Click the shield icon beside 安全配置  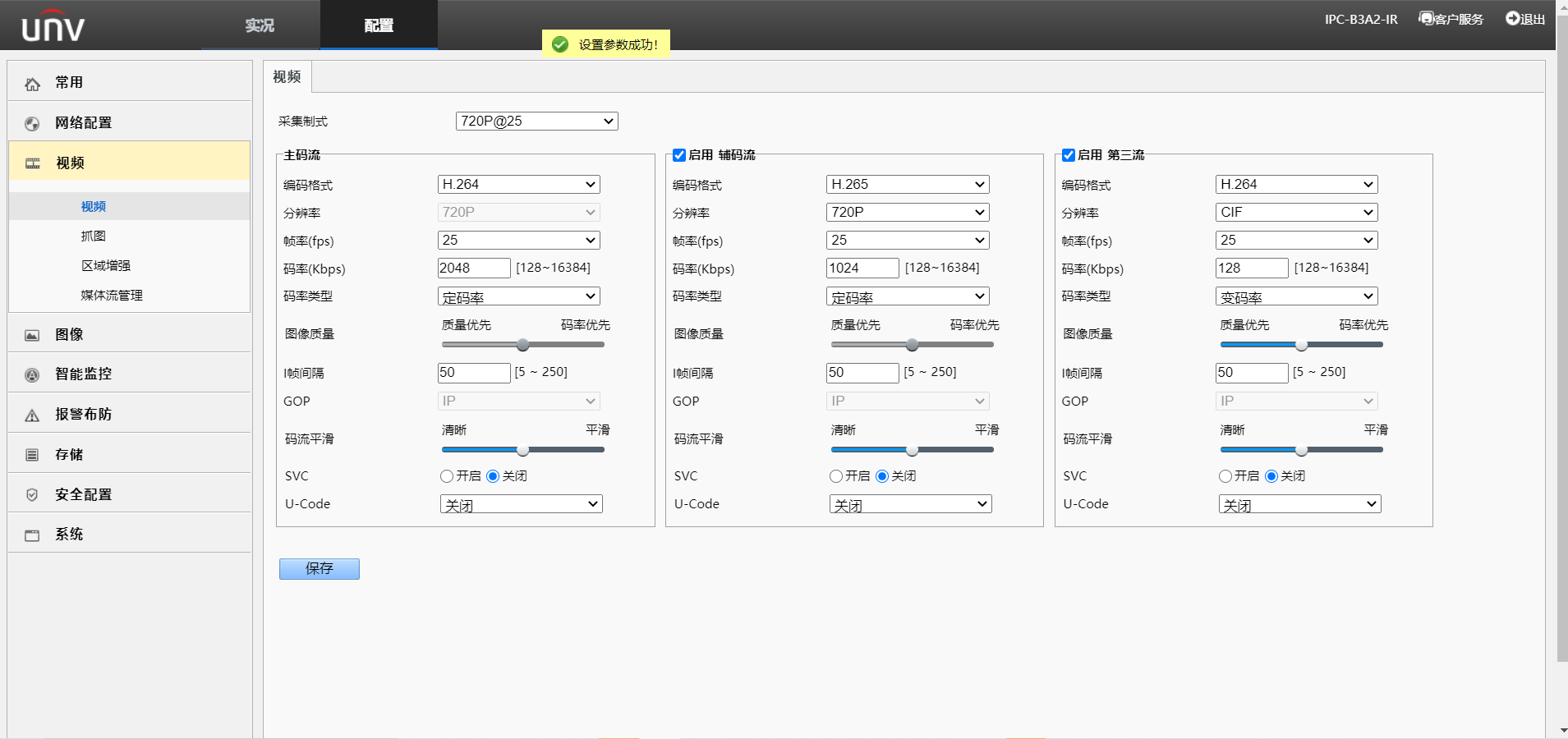pyautogui.click(x=32, y=495)
